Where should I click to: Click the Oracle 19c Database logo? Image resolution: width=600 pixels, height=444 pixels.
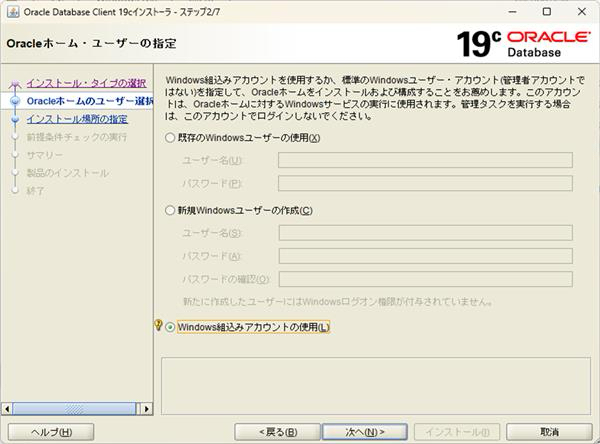(521, 43)
